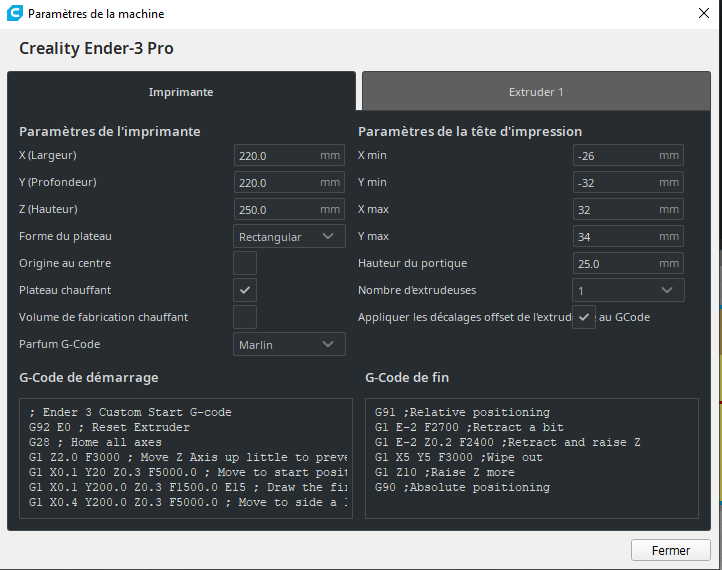Click the Parfum G-Code label
This screenshot has height=570, width=722.
59,344
